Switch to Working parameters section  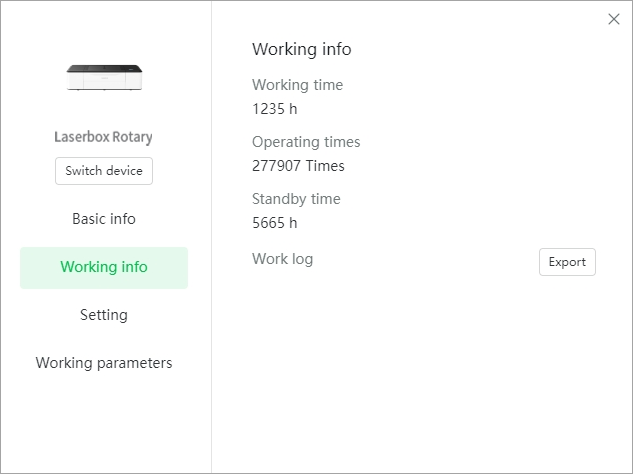(x=104, y=363)
